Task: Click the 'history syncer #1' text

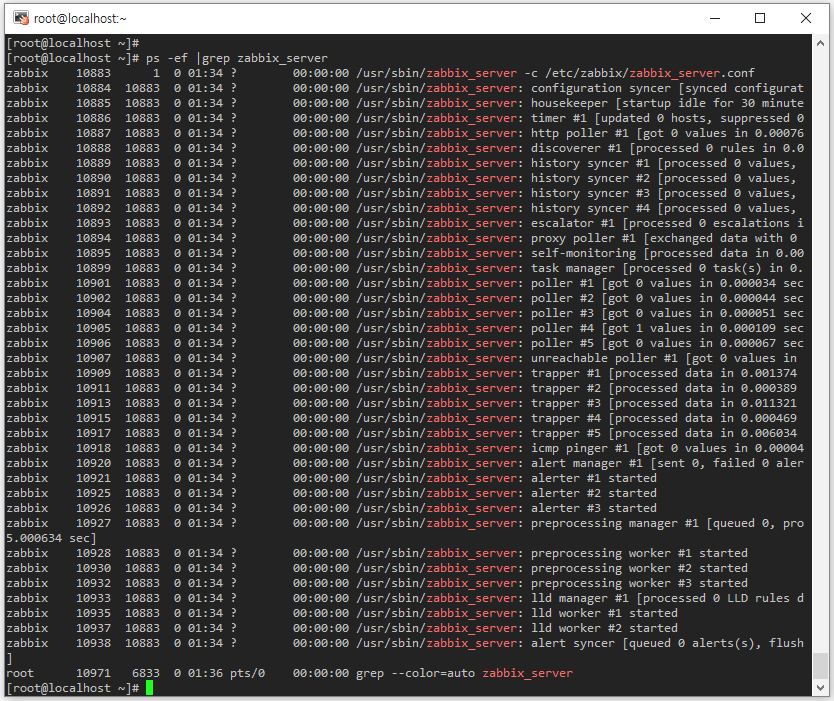Action: coord(590,163)
